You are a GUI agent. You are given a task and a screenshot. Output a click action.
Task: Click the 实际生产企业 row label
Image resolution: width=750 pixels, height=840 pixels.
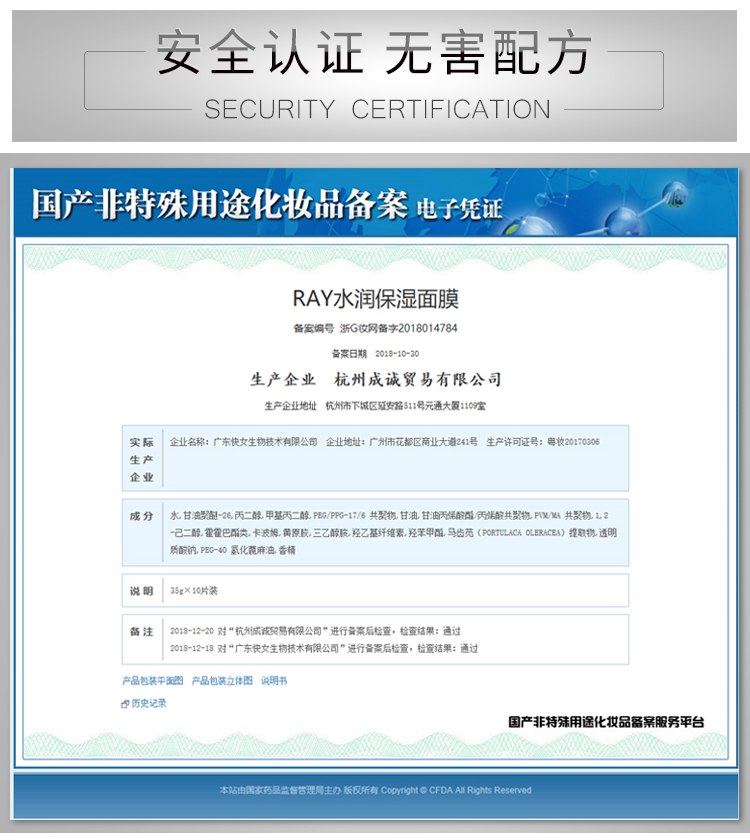142,459
